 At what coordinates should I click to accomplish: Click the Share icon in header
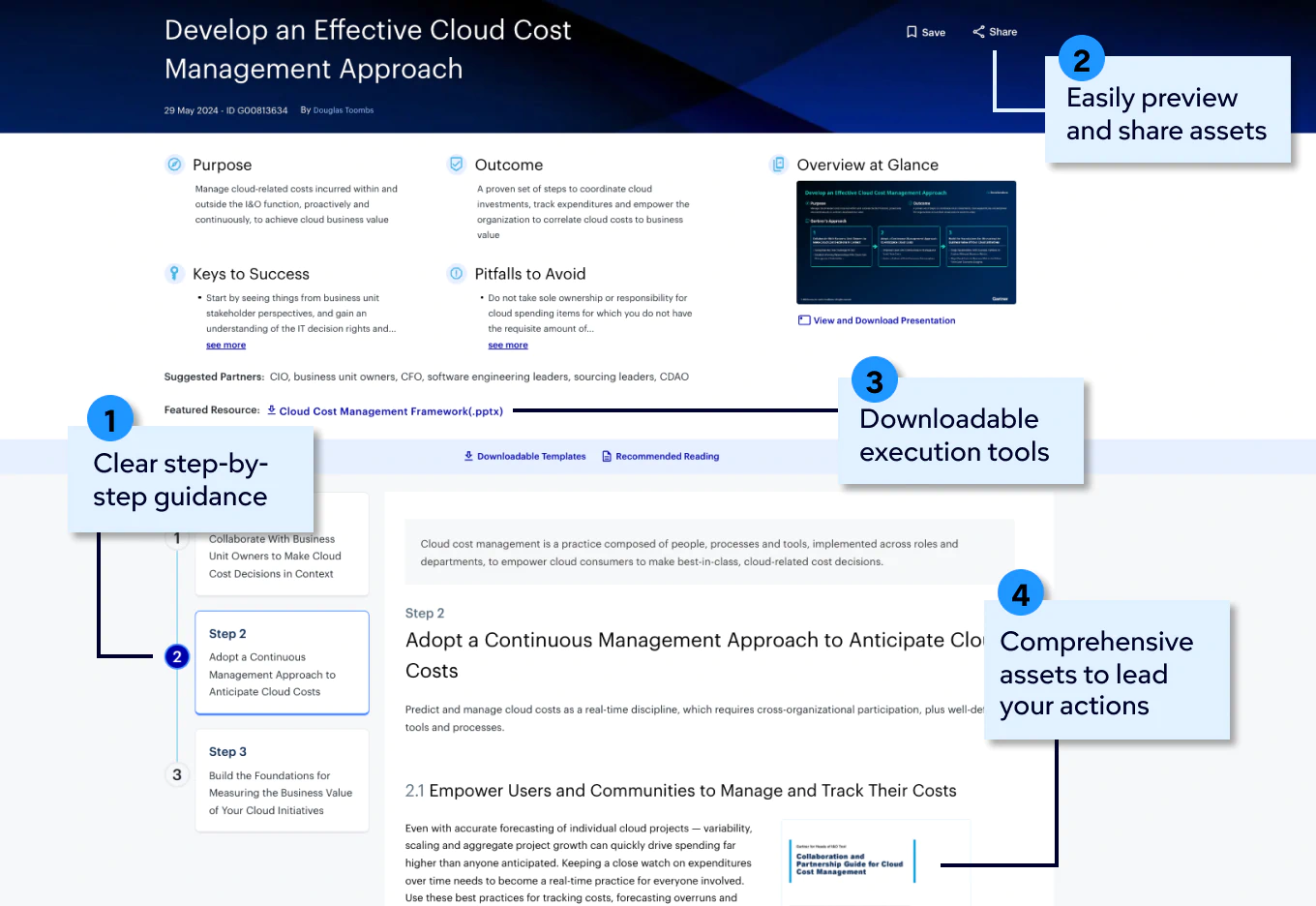point(978,32)
